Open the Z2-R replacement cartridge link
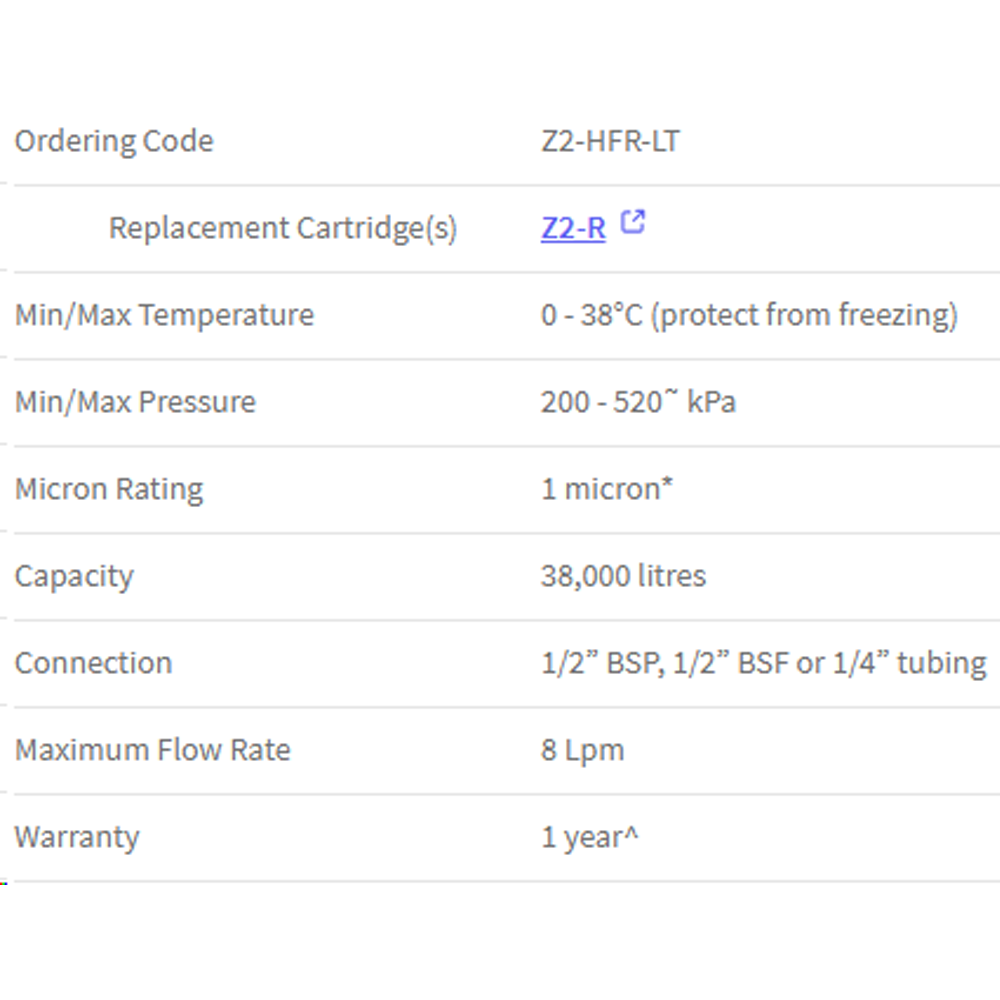 coord(573,228)
